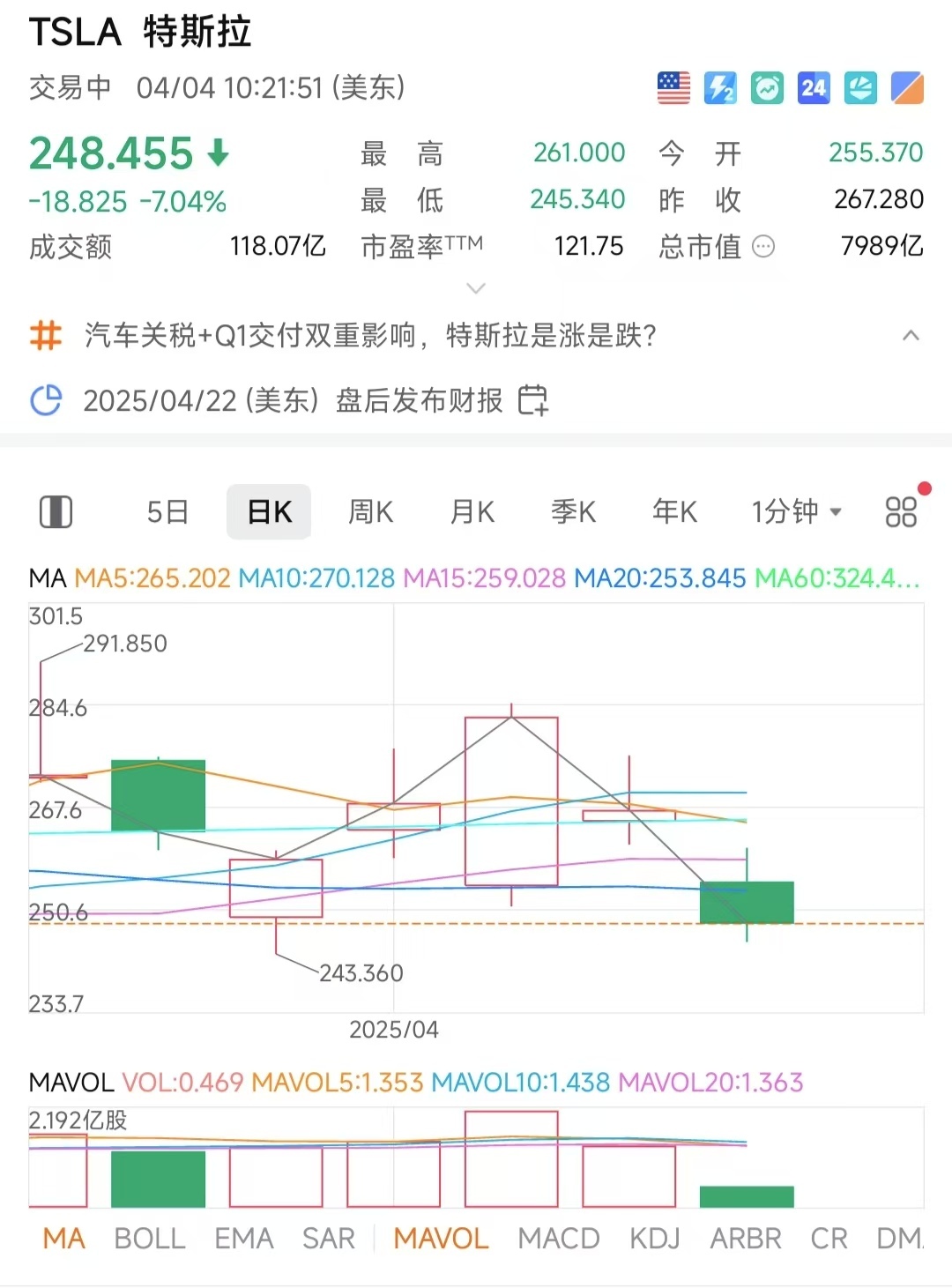The height and width of the screenshot is (1288, 952).
Task: Toggle the split-panel chart layout icon
Action: [56, 511]
